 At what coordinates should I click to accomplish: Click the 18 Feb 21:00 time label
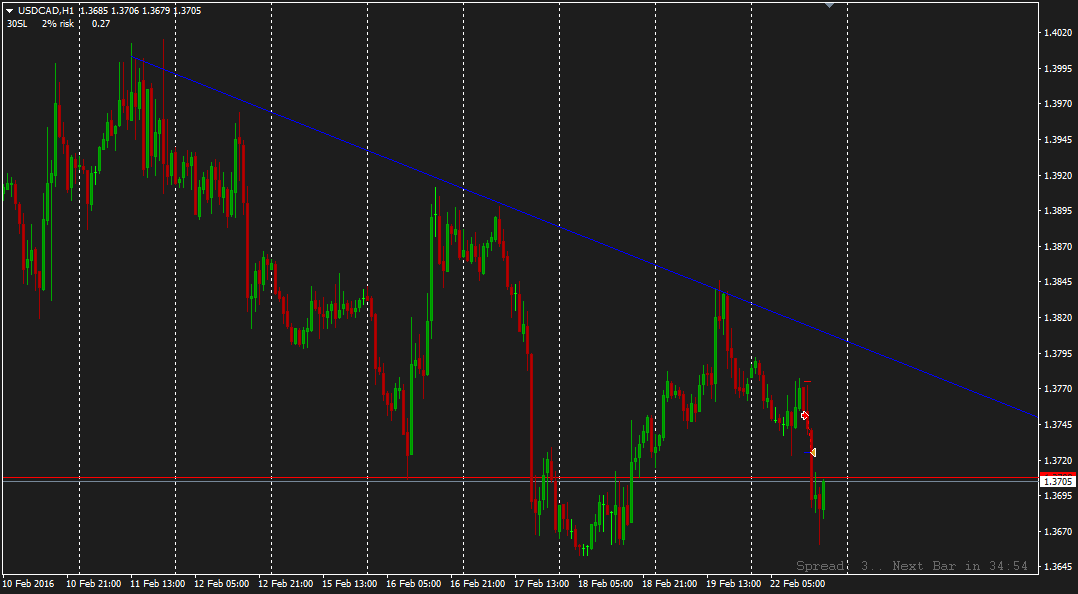(670, 584)
